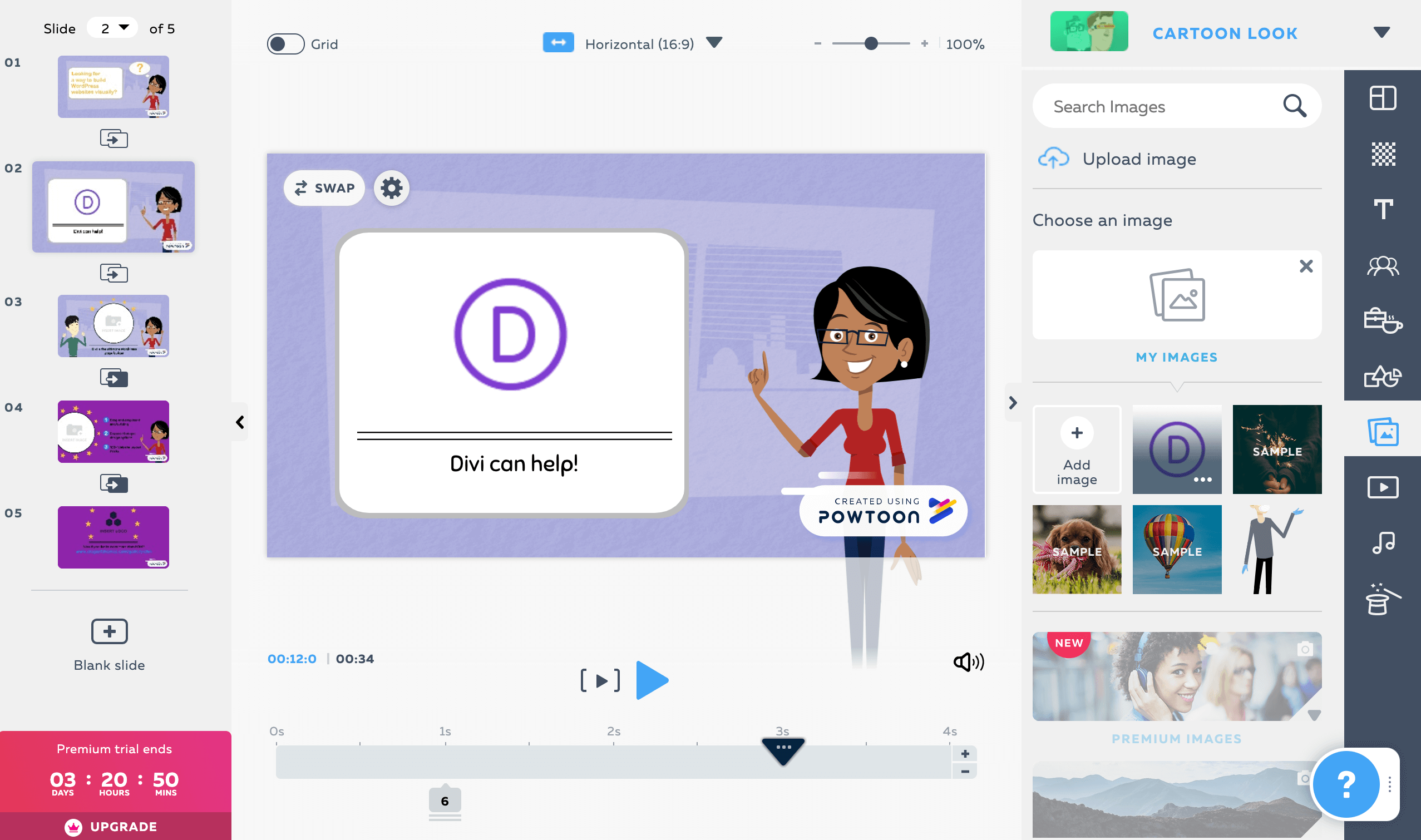Click the SWAP character button

322,188
